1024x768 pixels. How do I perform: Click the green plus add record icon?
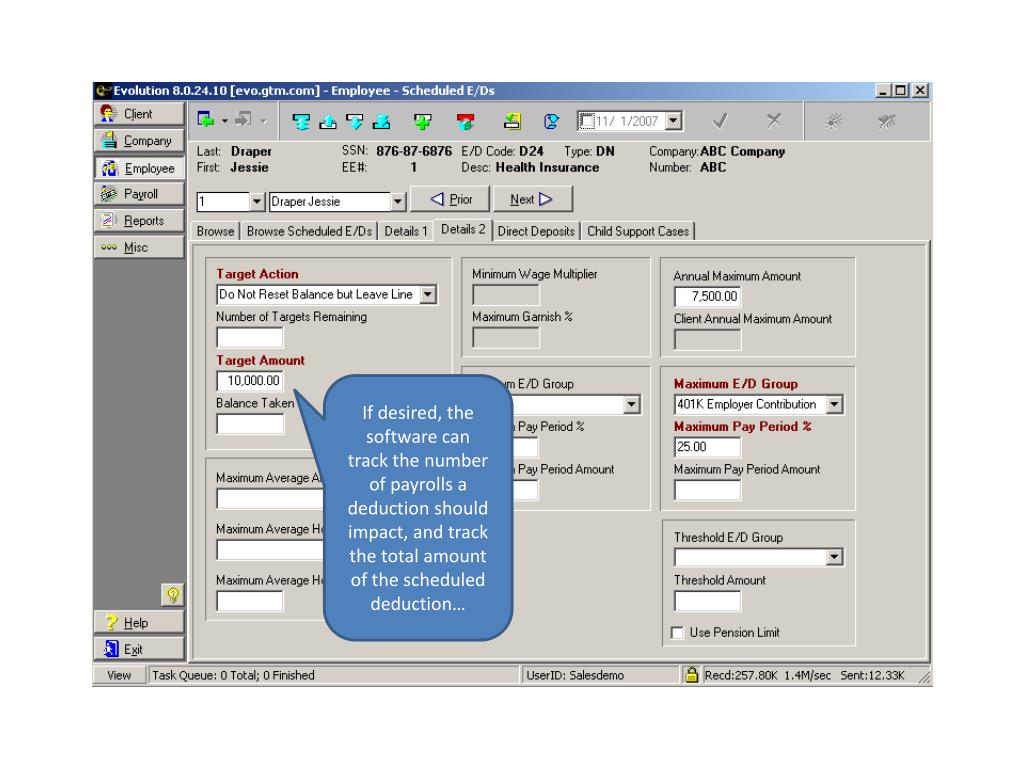423,121
